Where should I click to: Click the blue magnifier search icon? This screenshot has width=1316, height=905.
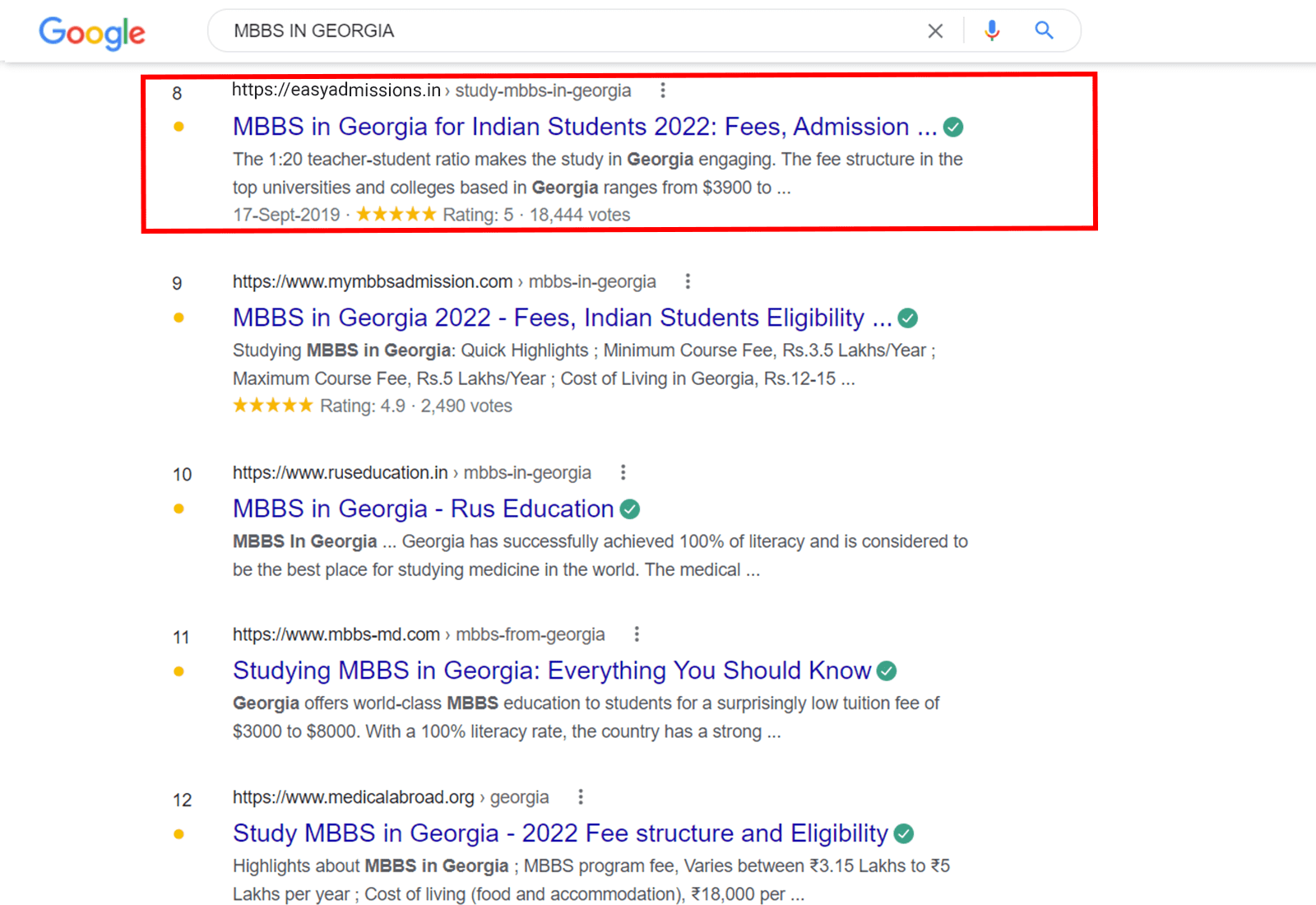(x=1044, y=31)
